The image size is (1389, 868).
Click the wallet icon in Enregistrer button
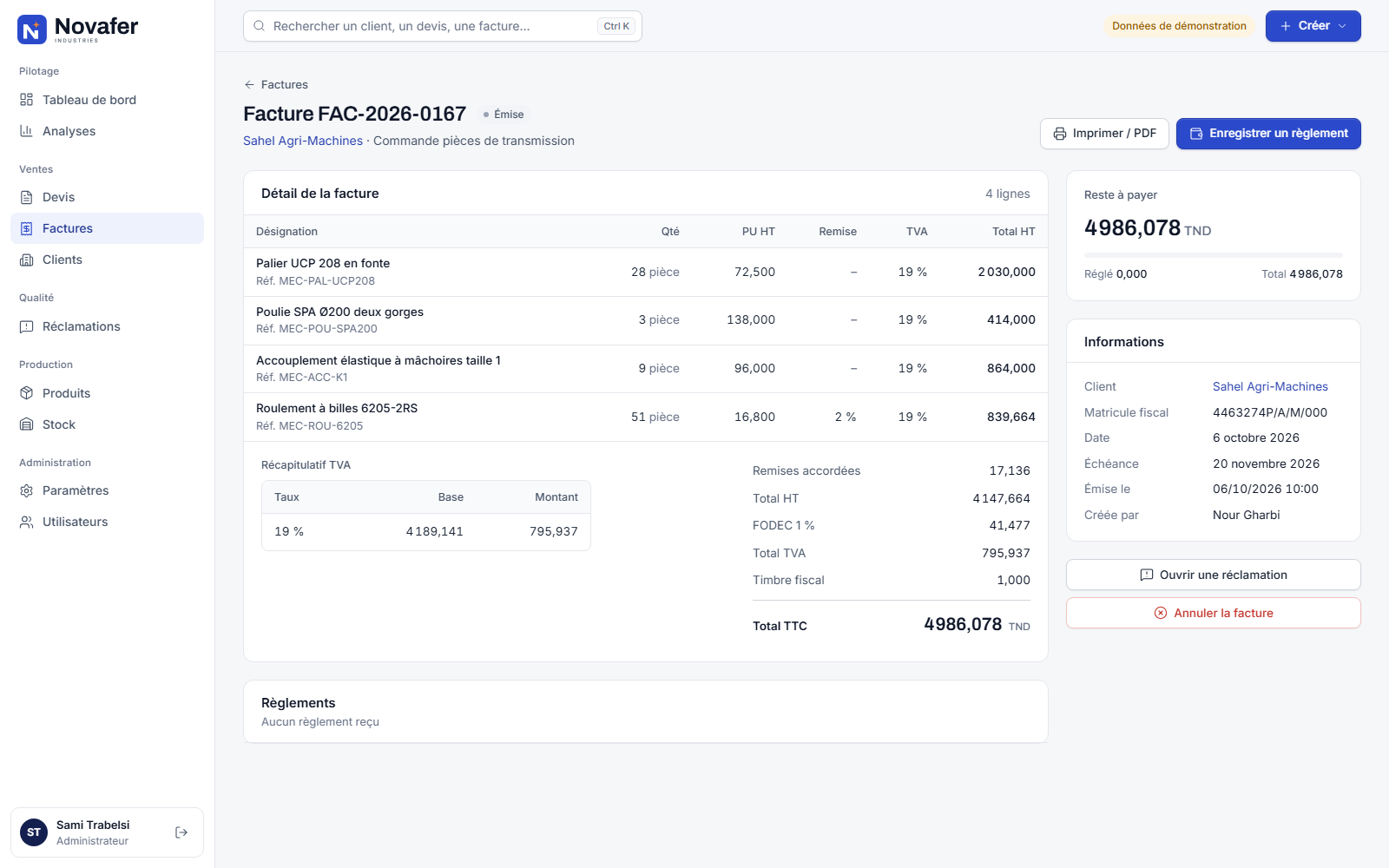pyautogui.click(x=1196, y=134)
